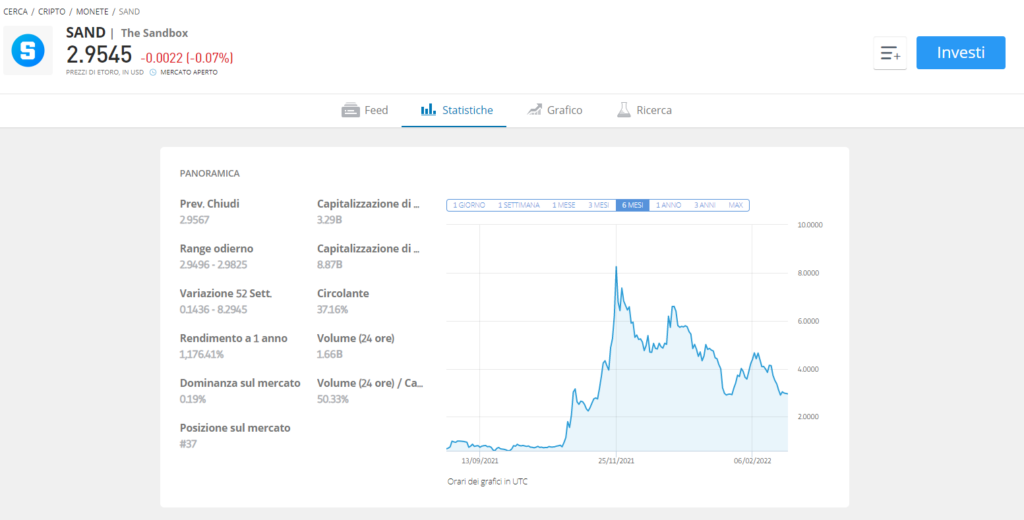1024x520 pixels.
Task: Select the 1 ANNO chart range
Action: click(x=668, y=205)
